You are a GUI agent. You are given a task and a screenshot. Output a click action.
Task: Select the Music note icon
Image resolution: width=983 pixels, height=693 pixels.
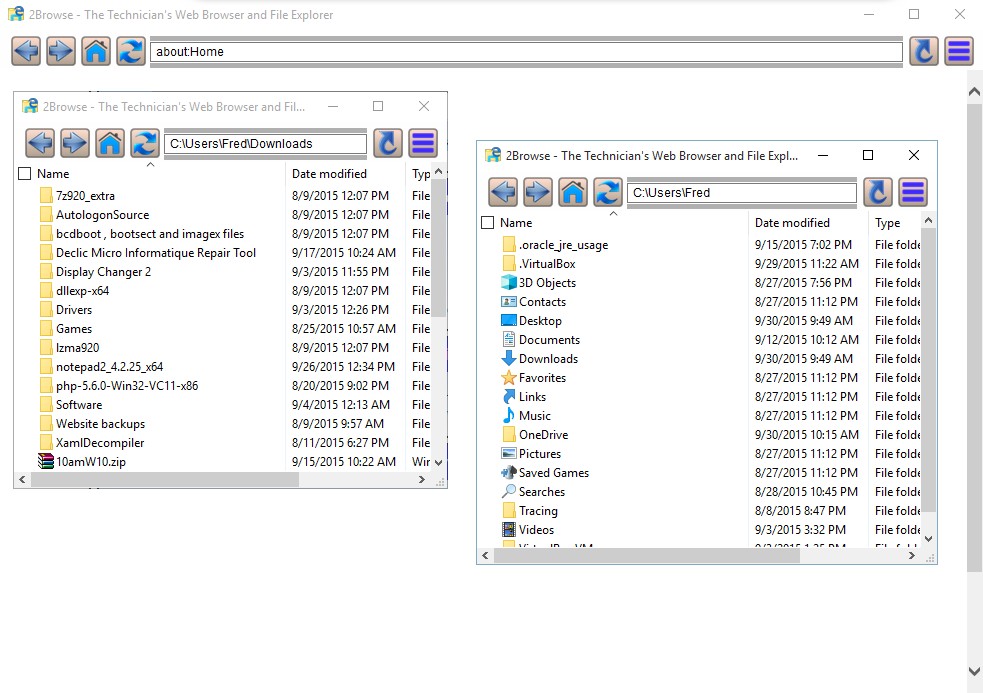509,415
